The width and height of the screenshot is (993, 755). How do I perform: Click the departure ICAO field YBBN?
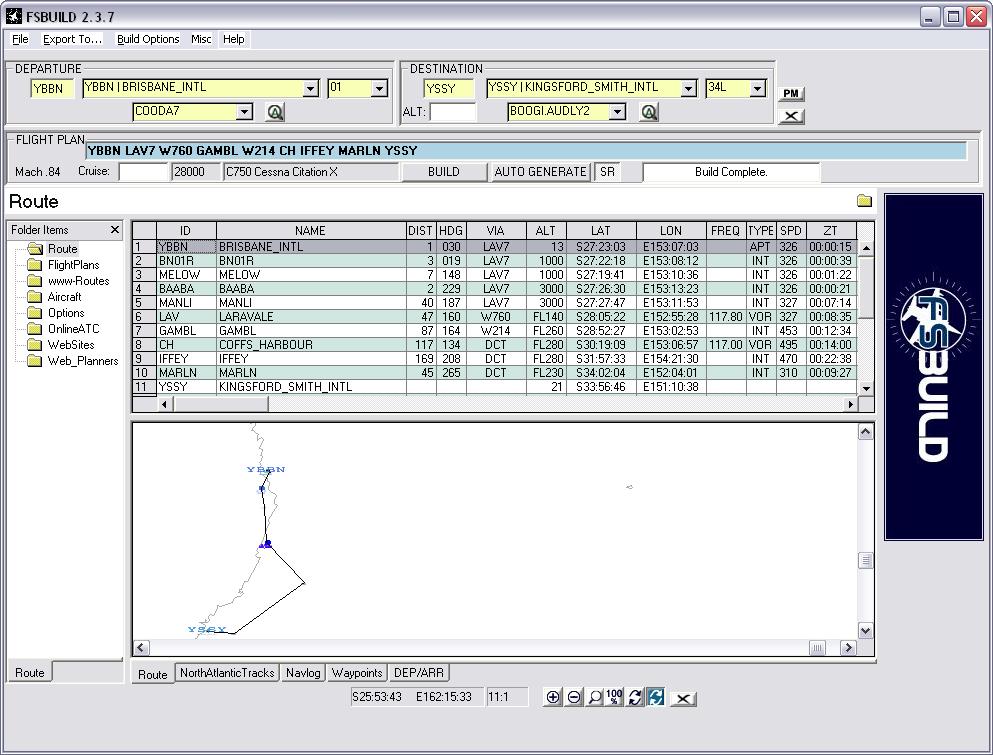click(53, 89)
